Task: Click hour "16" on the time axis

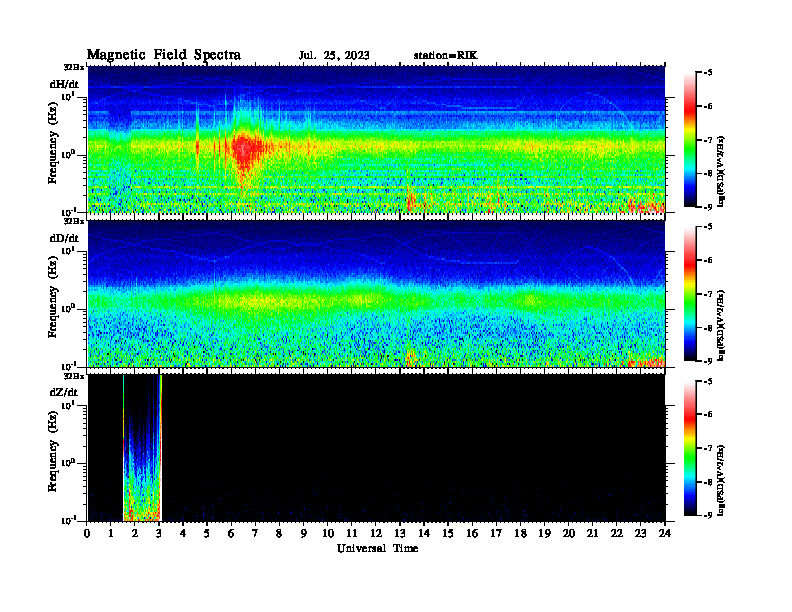Action: pos(472,533)
